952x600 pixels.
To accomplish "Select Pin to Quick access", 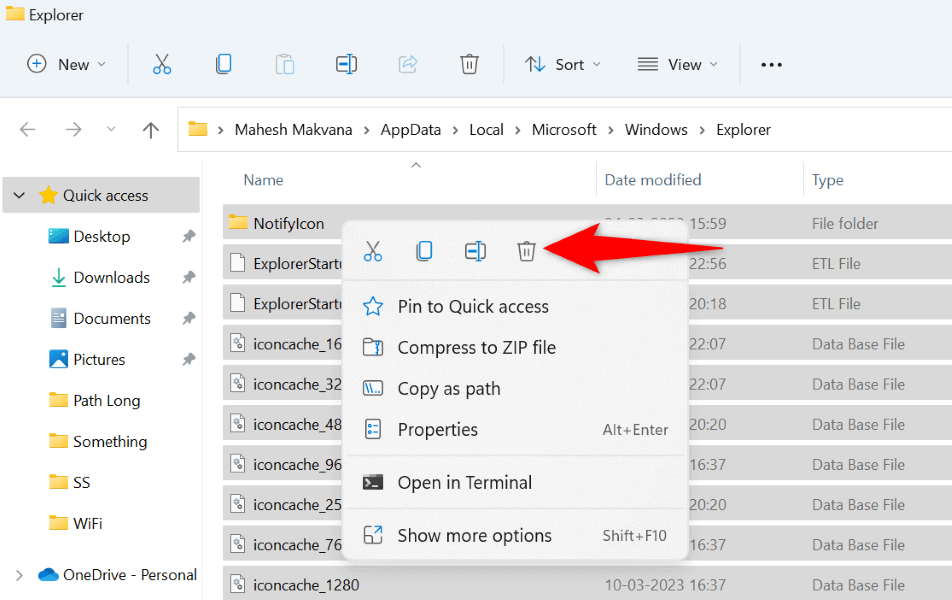I will pyautogui.click(x=472, y=307).
